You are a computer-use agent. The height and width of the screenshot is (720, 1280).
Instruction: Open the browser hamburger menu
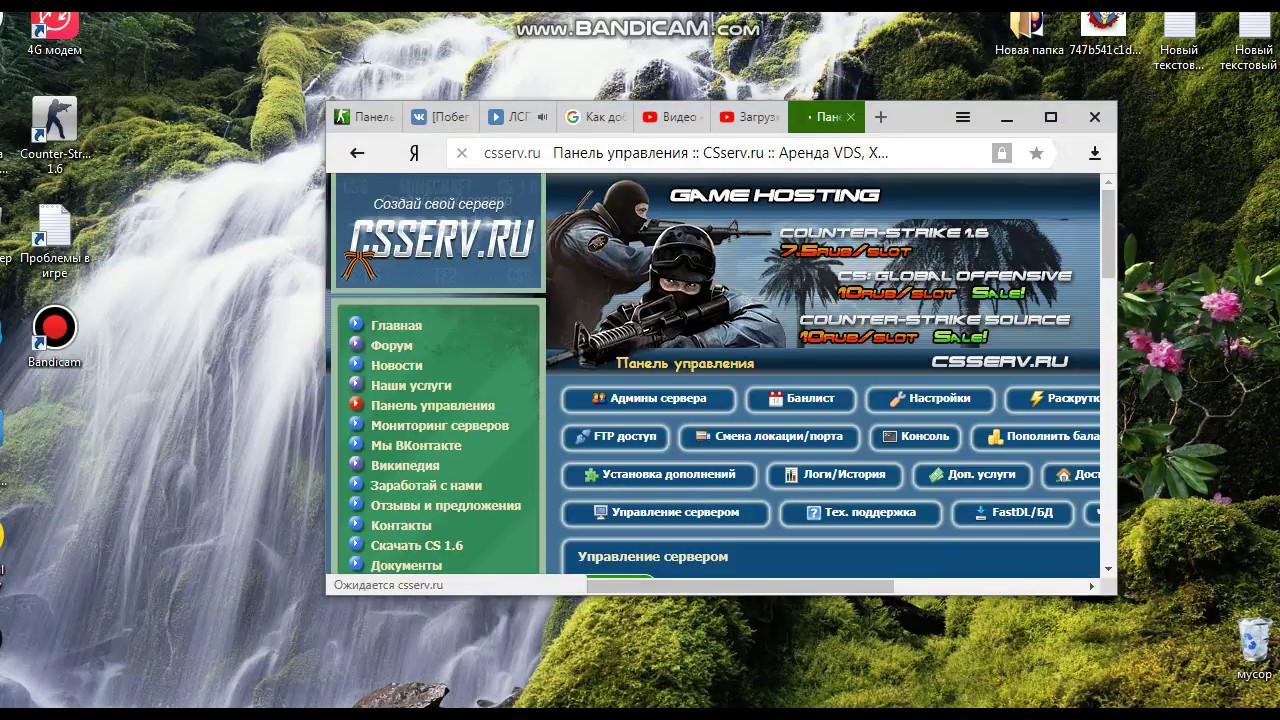(x=963, y=117)
